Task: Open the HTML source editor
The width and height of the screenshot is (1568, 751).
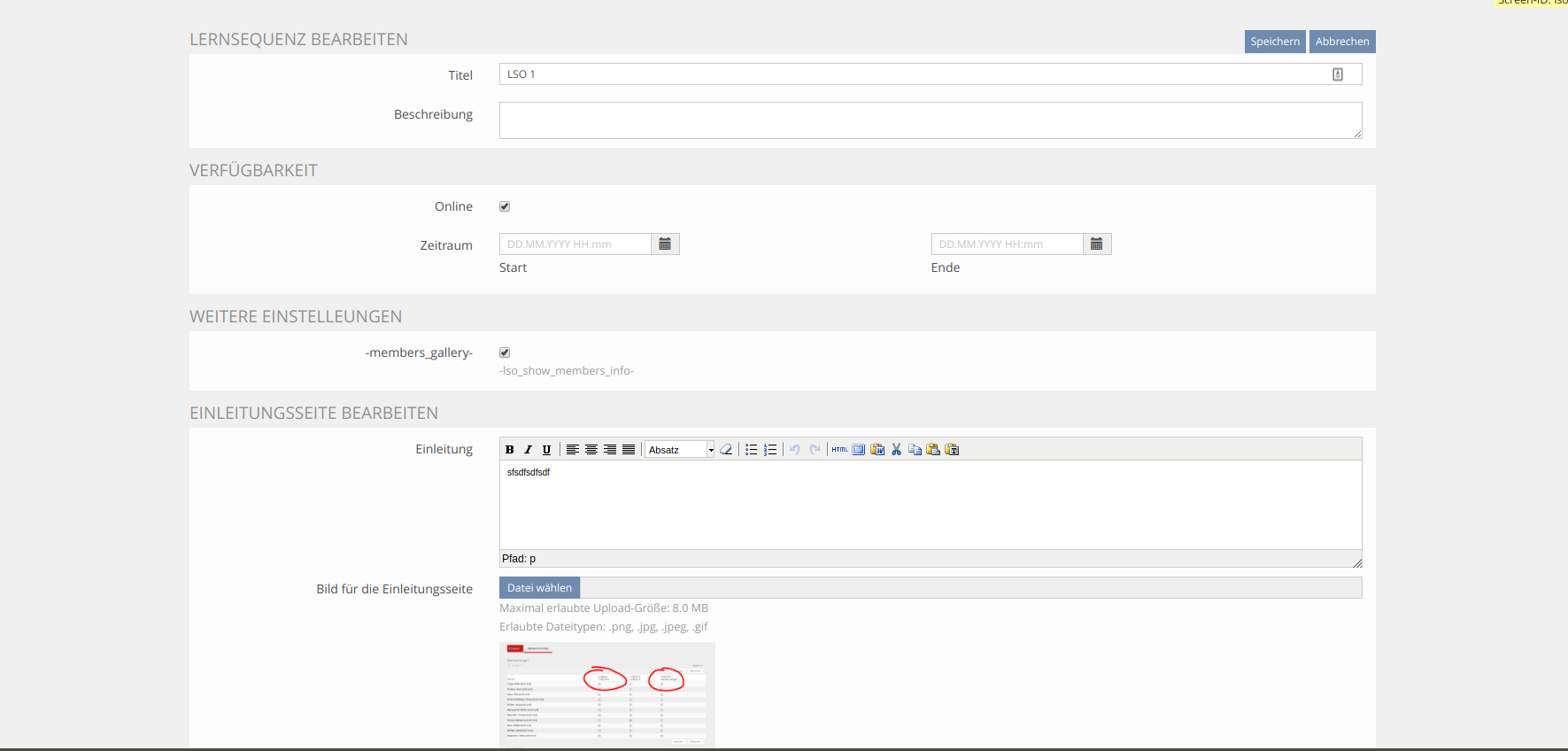Action: tap(840, 450)
